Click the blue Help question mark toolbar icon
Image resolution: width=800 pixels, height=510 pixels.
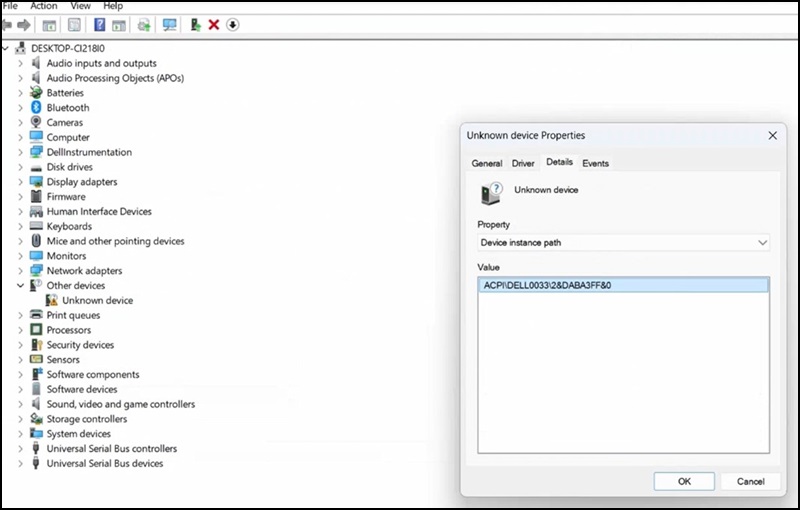click(x=99, y=25)
